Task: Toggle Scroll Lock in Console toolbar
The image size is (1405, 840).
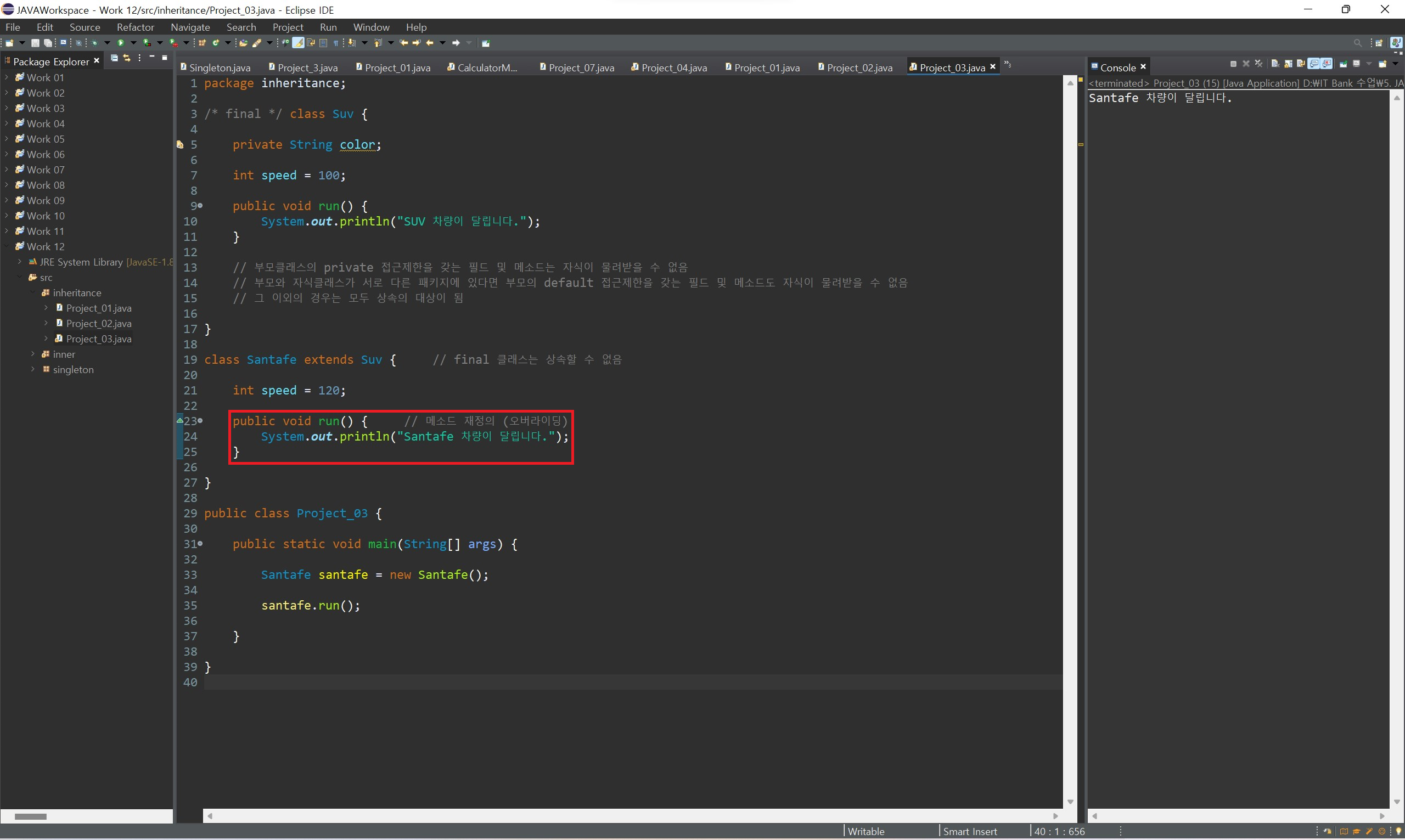Action: click(x=1289, y=64)
